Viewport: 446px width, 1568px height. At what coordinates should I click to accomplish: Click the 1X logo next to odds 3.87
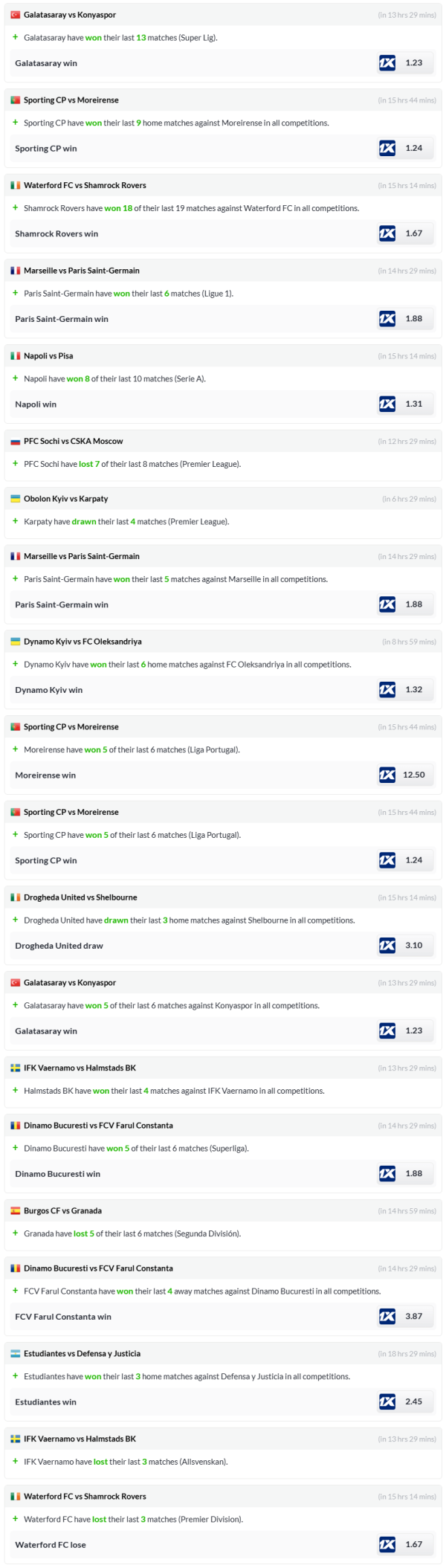387,1316
